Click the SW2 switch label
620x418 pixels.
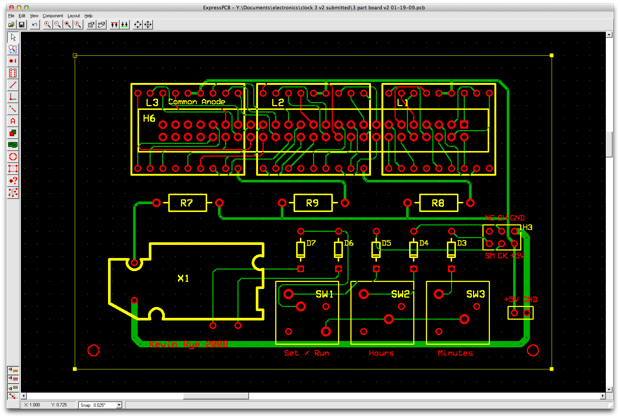click(400, 294)
